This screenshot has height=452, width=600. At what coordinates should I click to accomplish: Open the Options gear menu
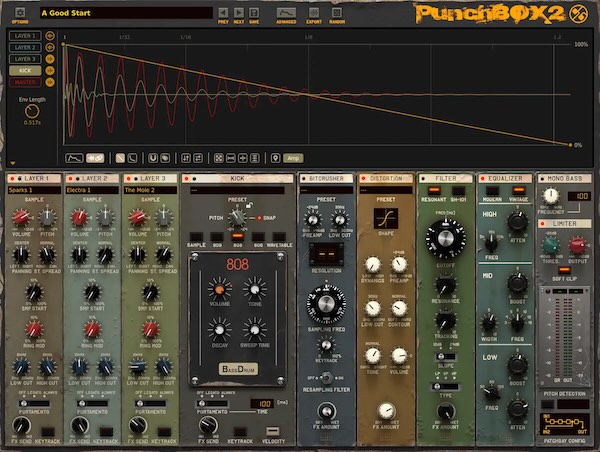point(20,13)
